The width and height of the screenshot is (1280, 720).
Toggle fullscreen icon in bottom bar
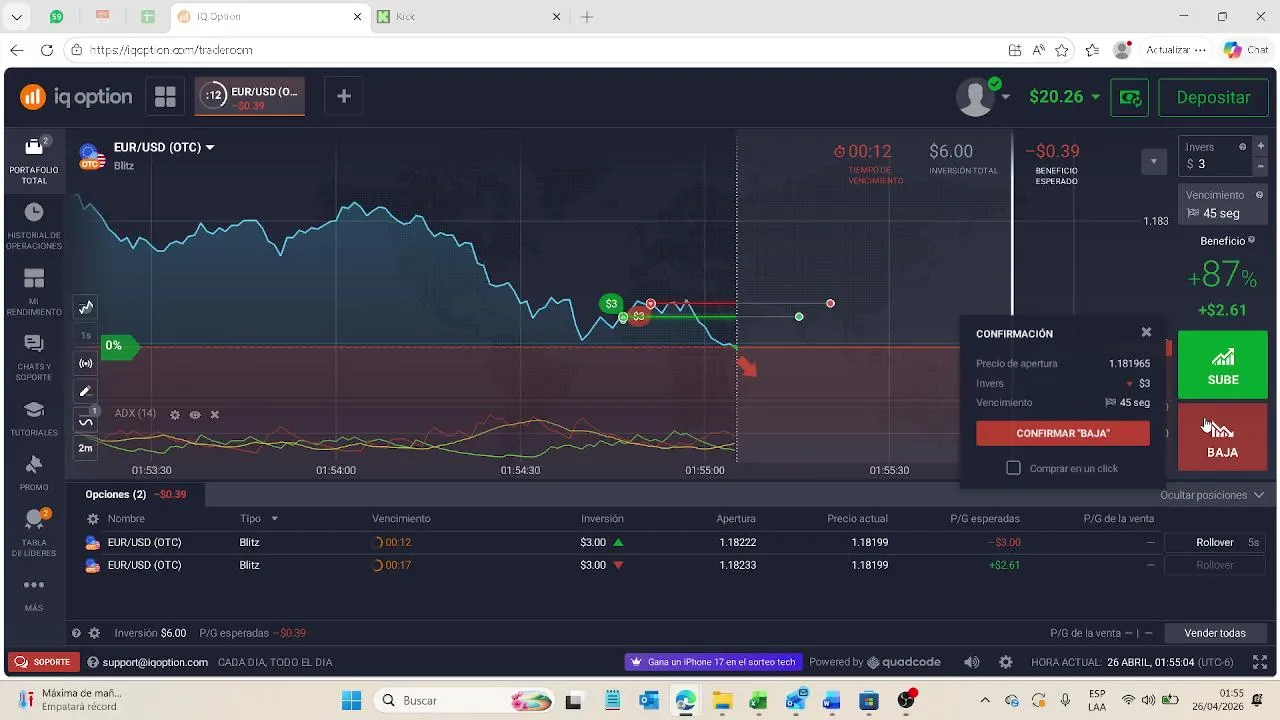click(1260, 662)
